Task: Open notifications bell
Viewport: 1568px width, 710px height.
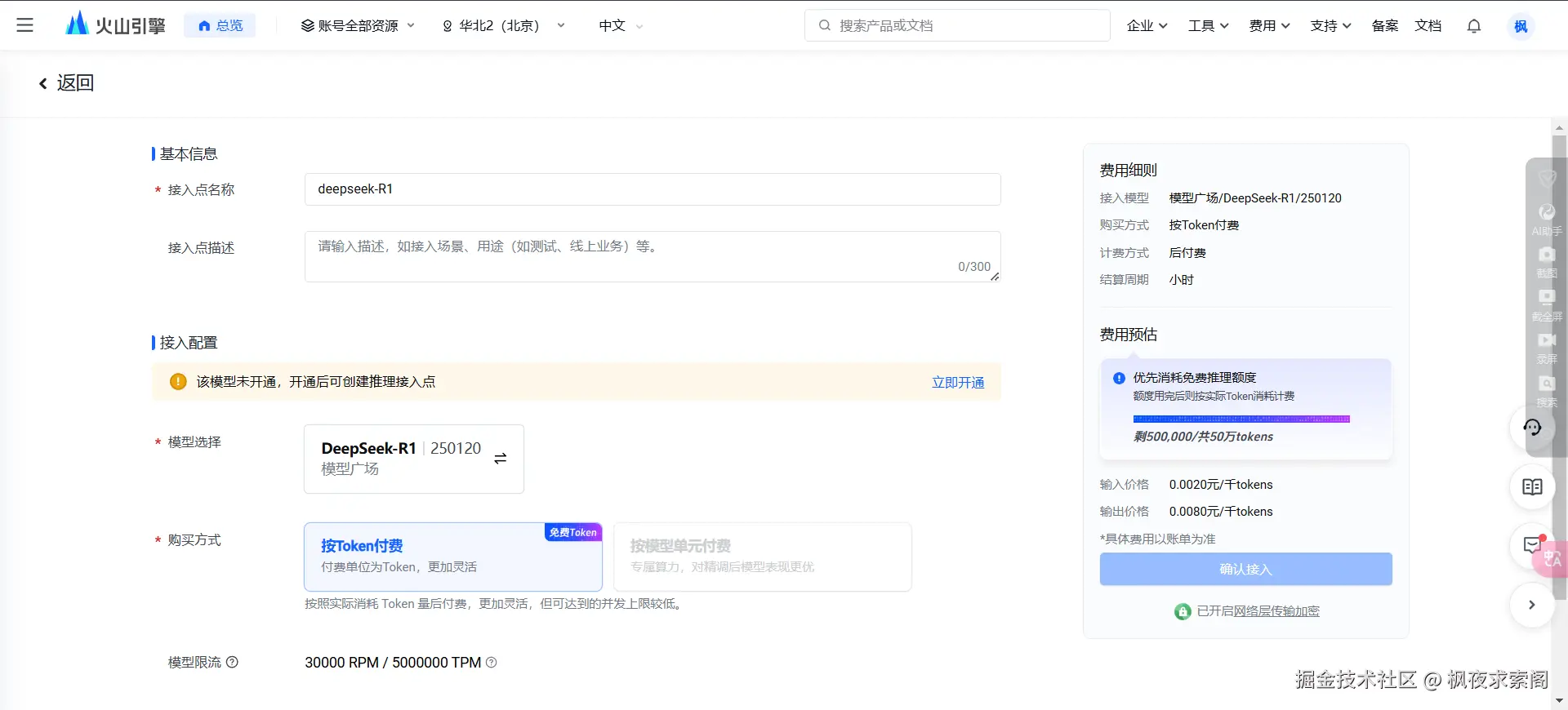Action: click(1474, 25)
